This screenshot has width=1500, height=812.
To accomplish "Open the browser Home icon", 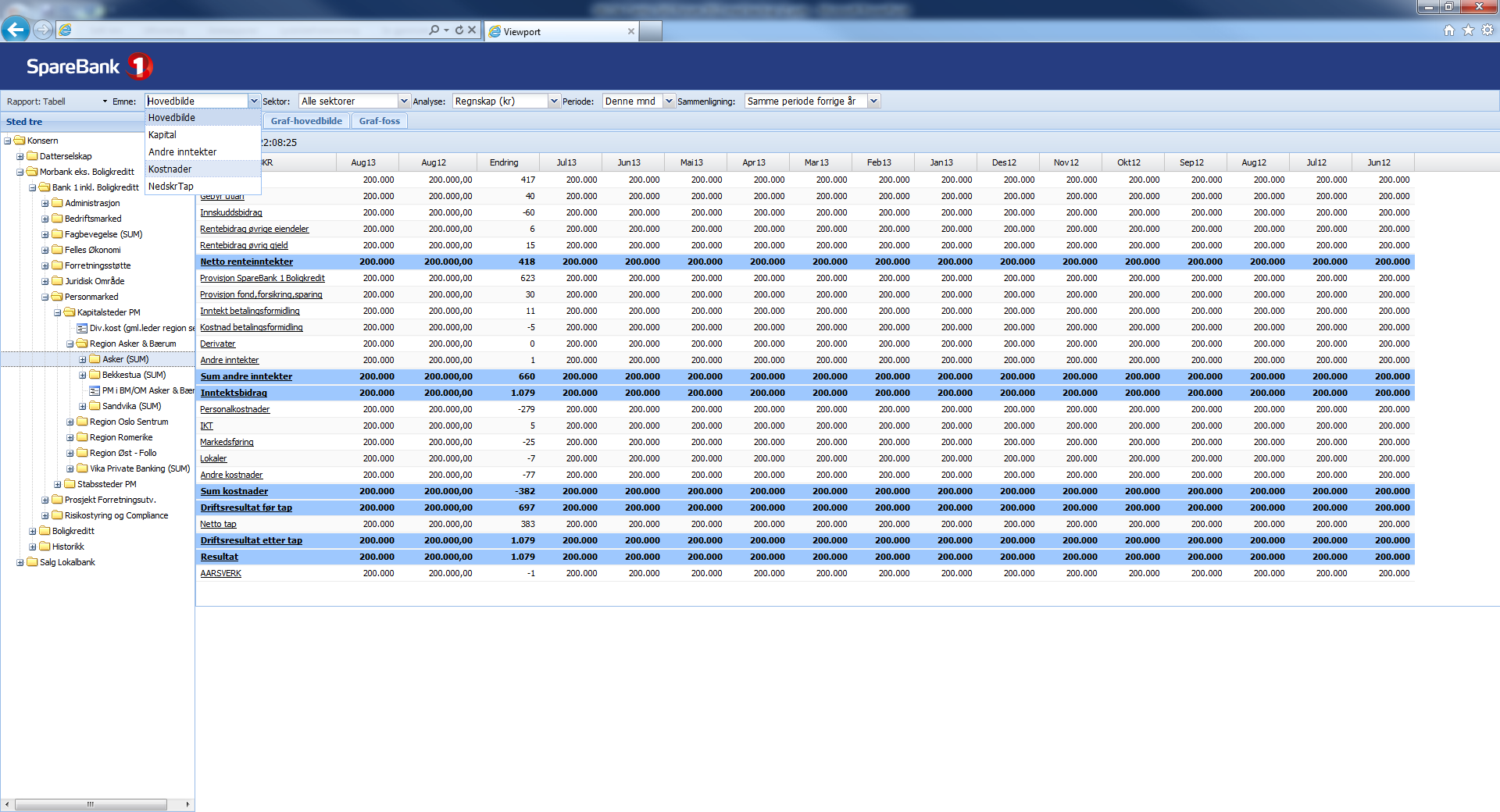I will pyautogui.click(x=1449, y=30).
